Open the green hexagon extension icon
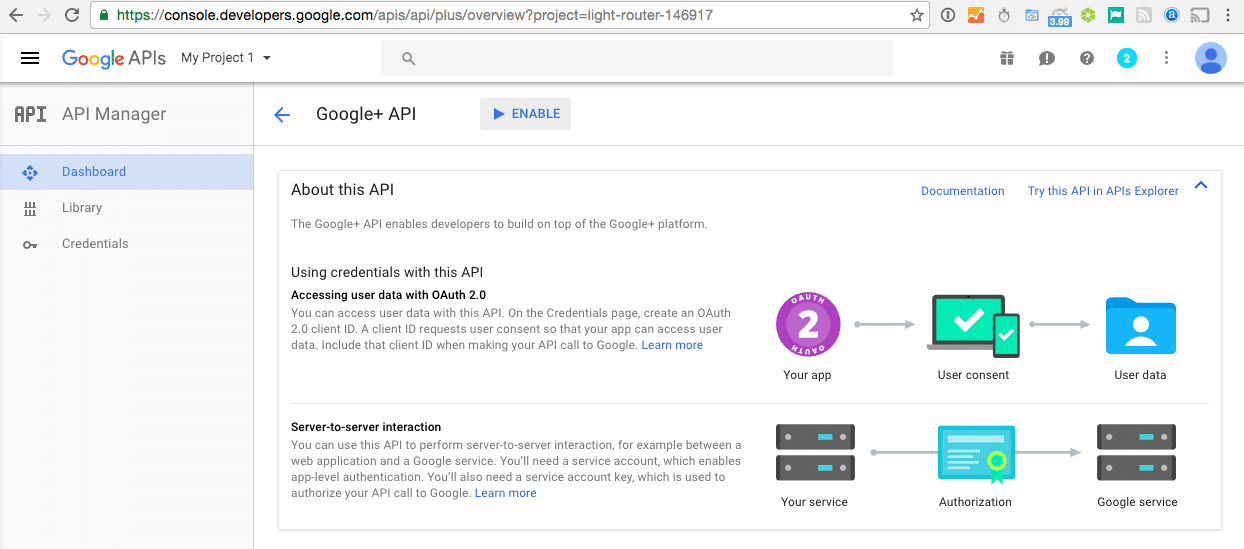The image size is (1244, 549). click(1088, 15)
